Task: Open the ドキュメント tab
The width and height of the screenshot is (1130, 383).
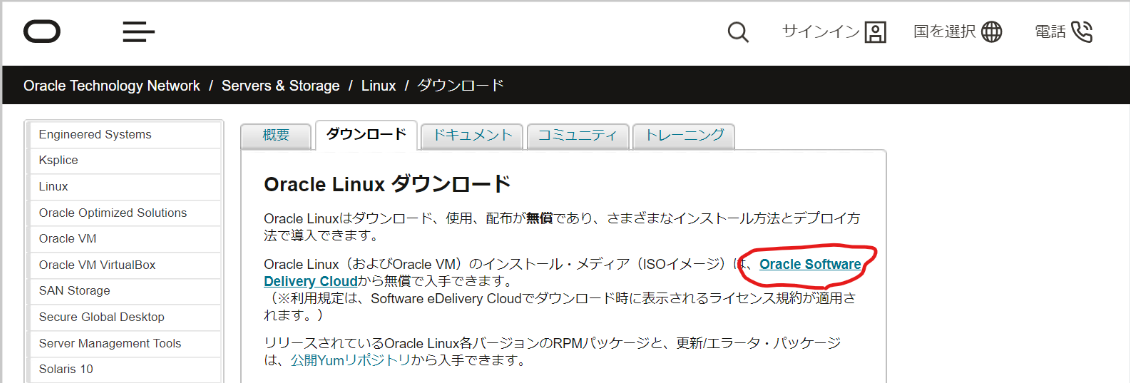Action: coord(472,136)
